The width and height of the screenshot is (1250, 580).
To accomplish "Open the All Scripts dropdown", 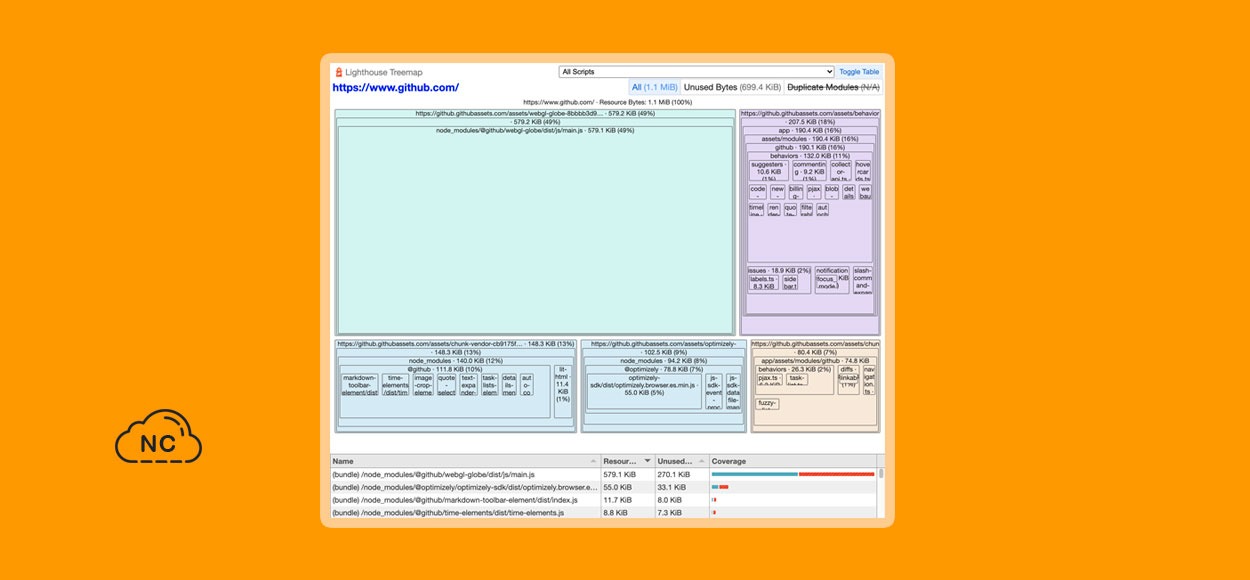I will click(x=696, y=72).
